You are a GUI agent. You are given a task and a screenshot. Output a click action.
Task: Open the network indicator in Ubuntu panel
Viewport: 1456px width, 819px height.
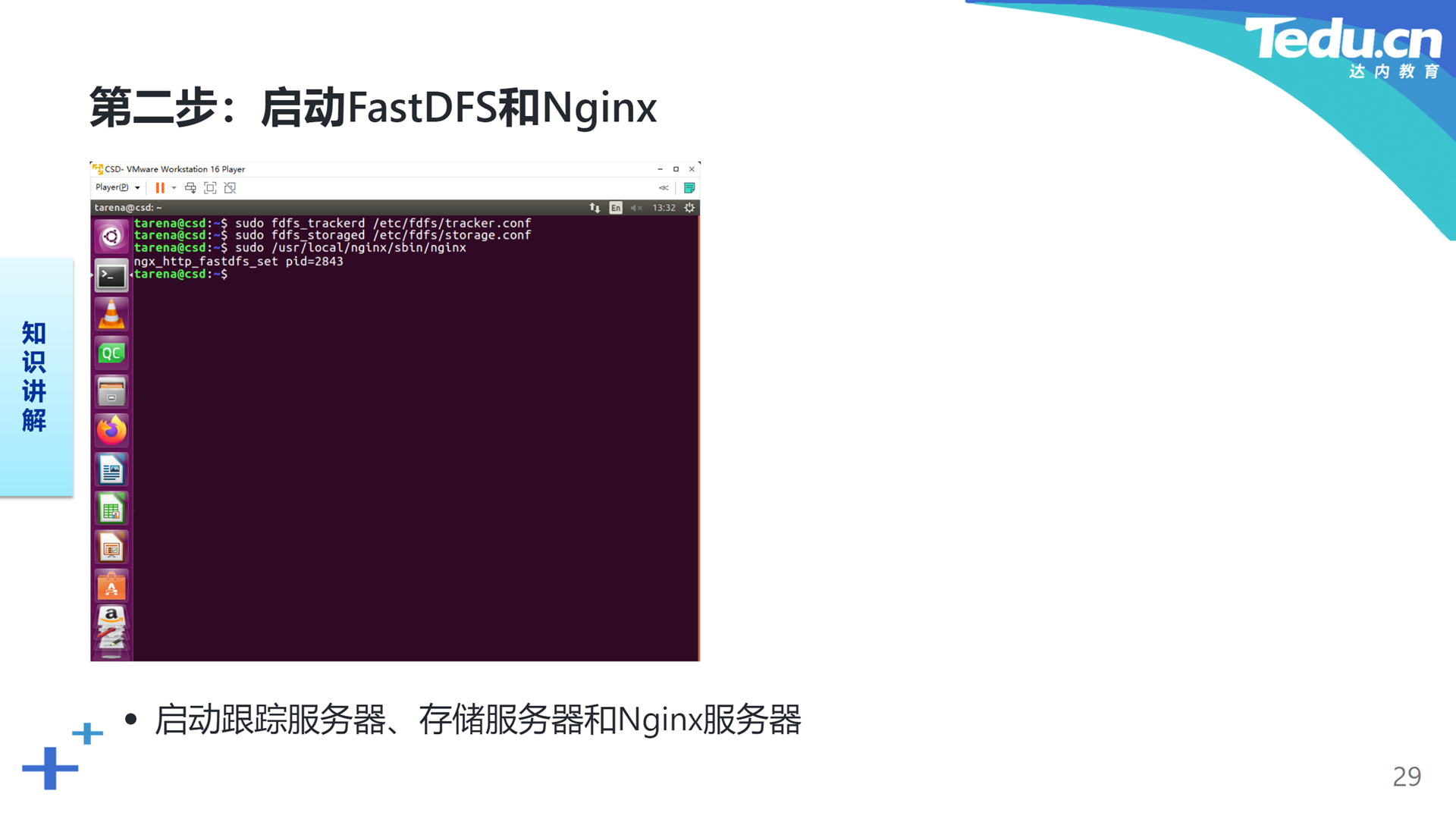[595, 208]
